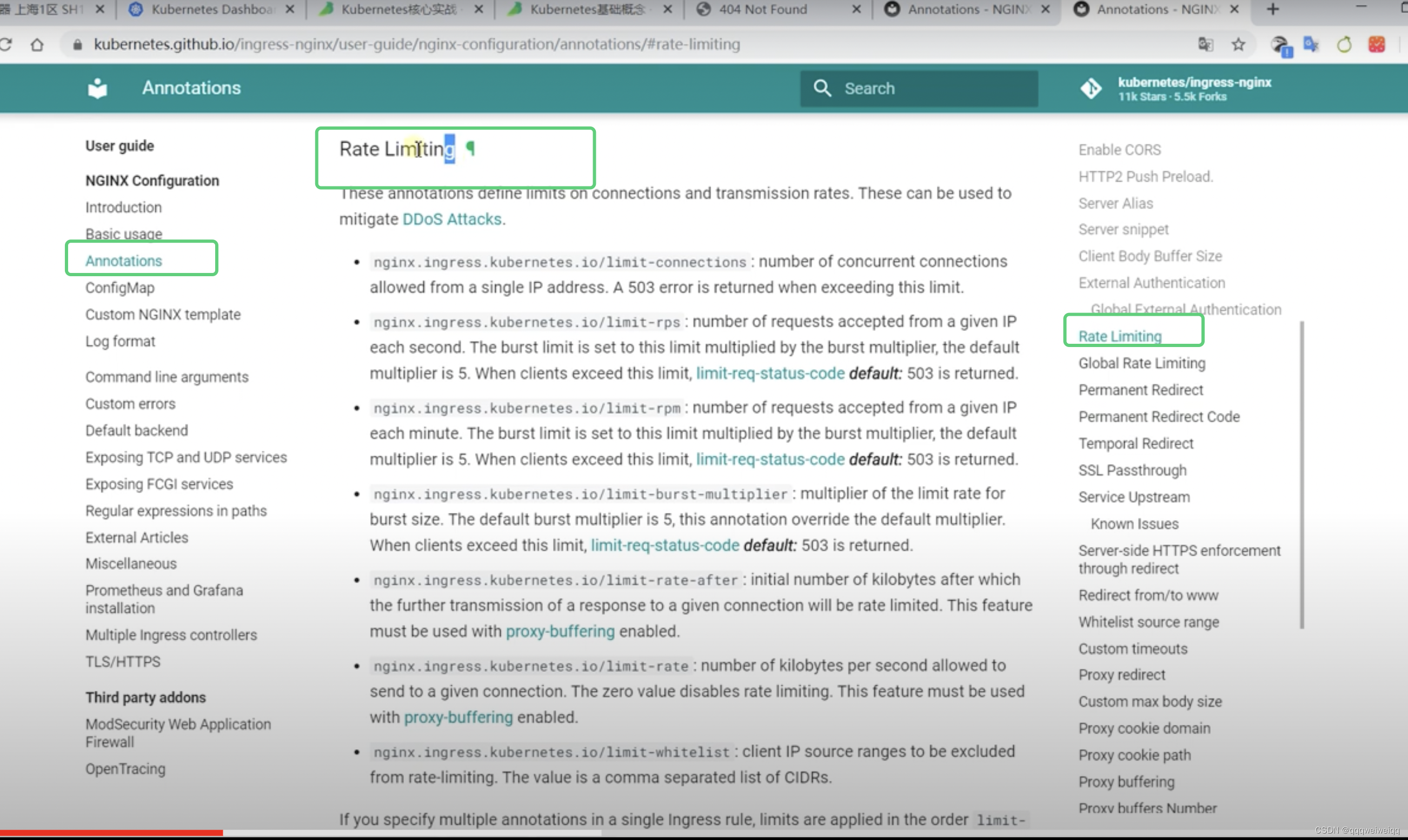Screen dimensions: 1408x840
Task: Click the table of contents scrollbar
Action: click(x=1302, y=475)
